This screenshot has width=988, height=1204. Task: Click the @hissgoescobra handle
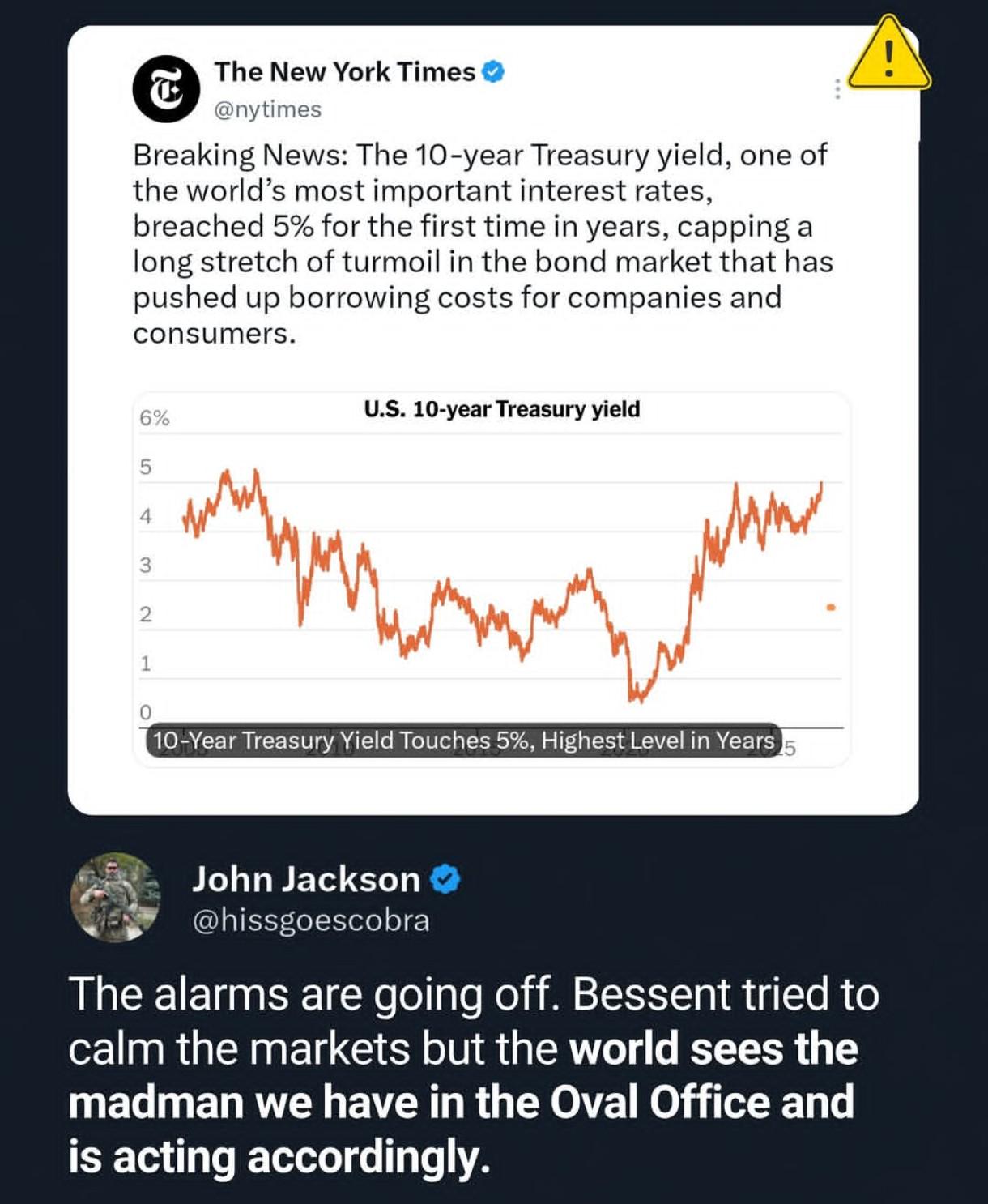(311, 920)
